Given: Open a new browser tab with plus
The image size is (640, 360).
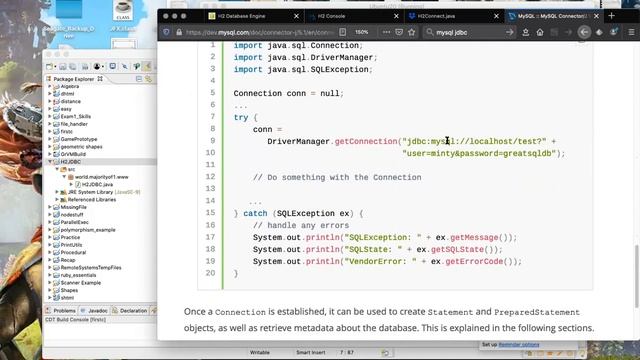Looking at the screenshot, I should pyautogui.click(x=611, y=16).
